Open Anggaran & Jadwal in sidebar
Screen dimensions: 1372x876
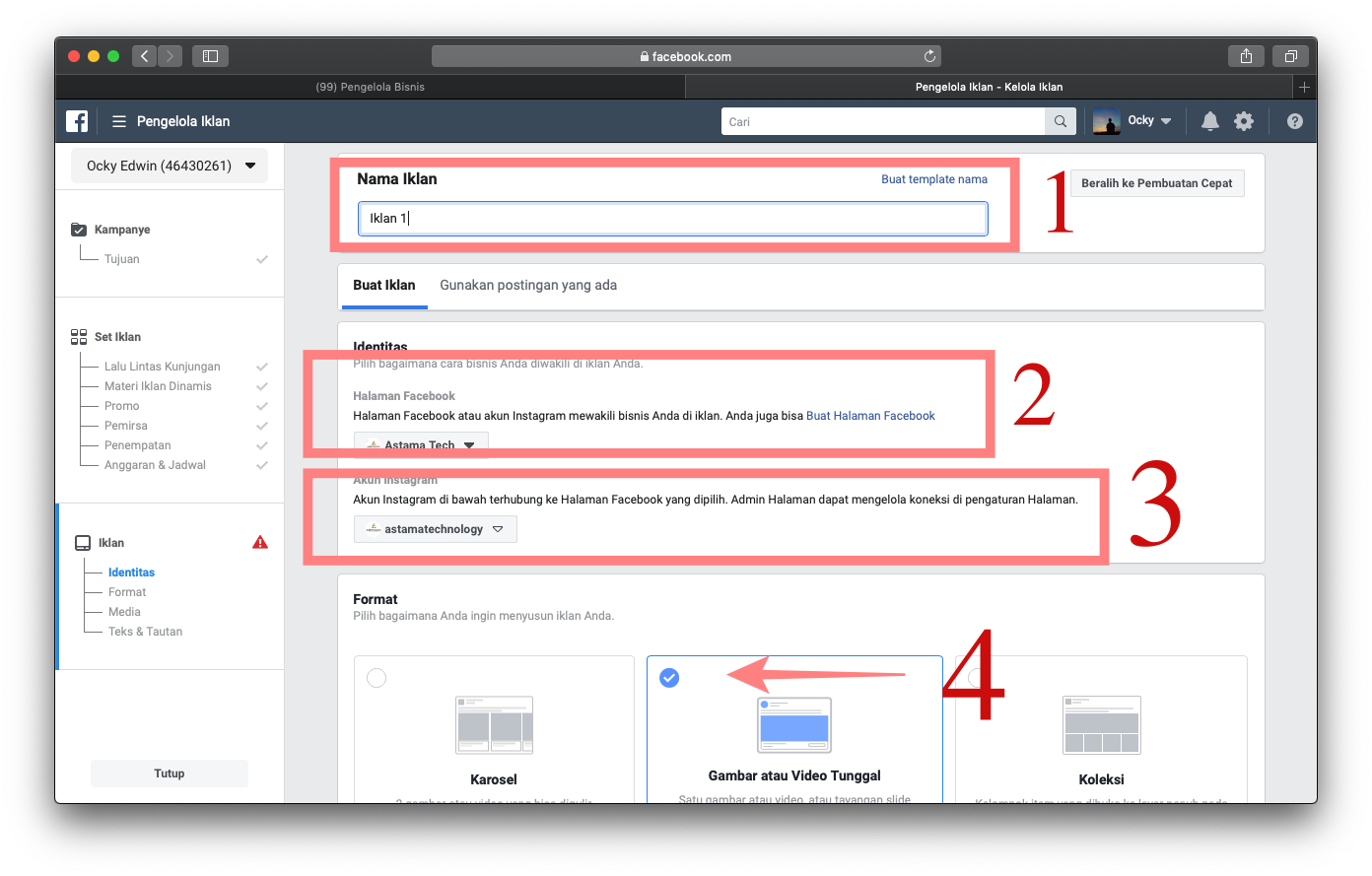155,465
